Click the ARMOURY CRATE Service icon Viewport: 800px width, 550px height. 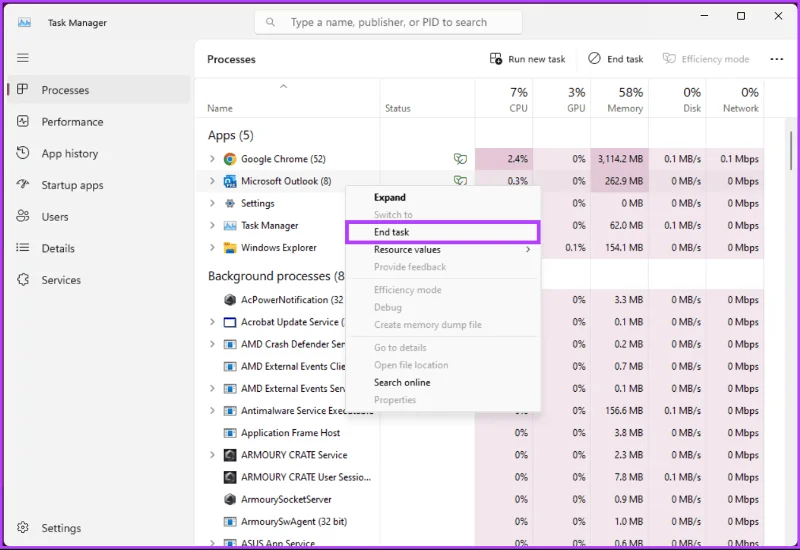230,455
